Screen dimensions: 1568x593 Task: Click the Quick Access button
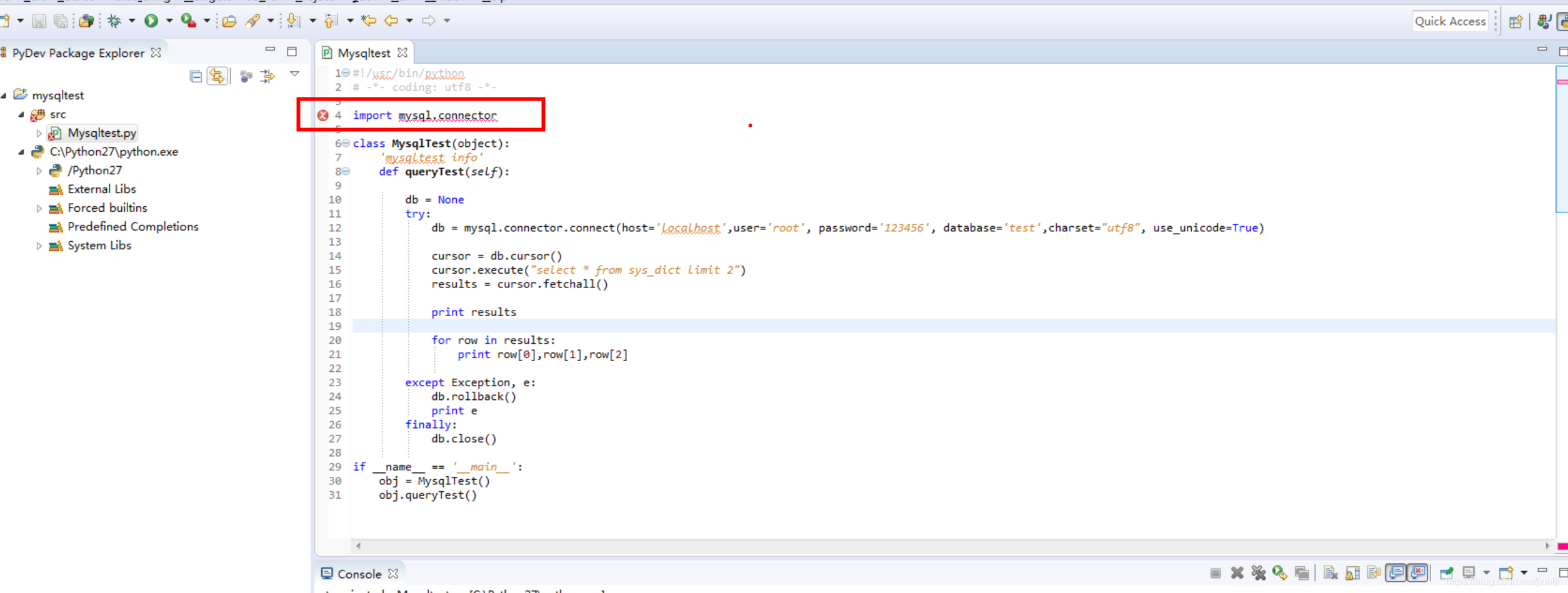pos(1450,21)
